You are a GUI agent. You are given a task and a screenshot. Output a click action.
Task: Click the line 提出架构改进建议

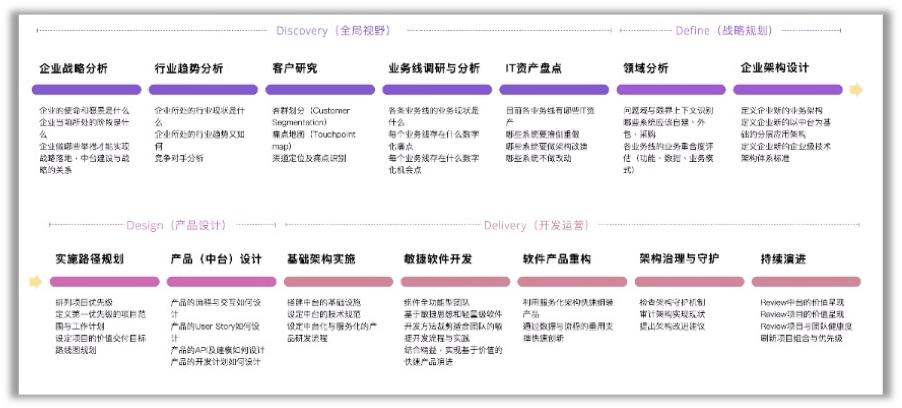pos(672,326)
